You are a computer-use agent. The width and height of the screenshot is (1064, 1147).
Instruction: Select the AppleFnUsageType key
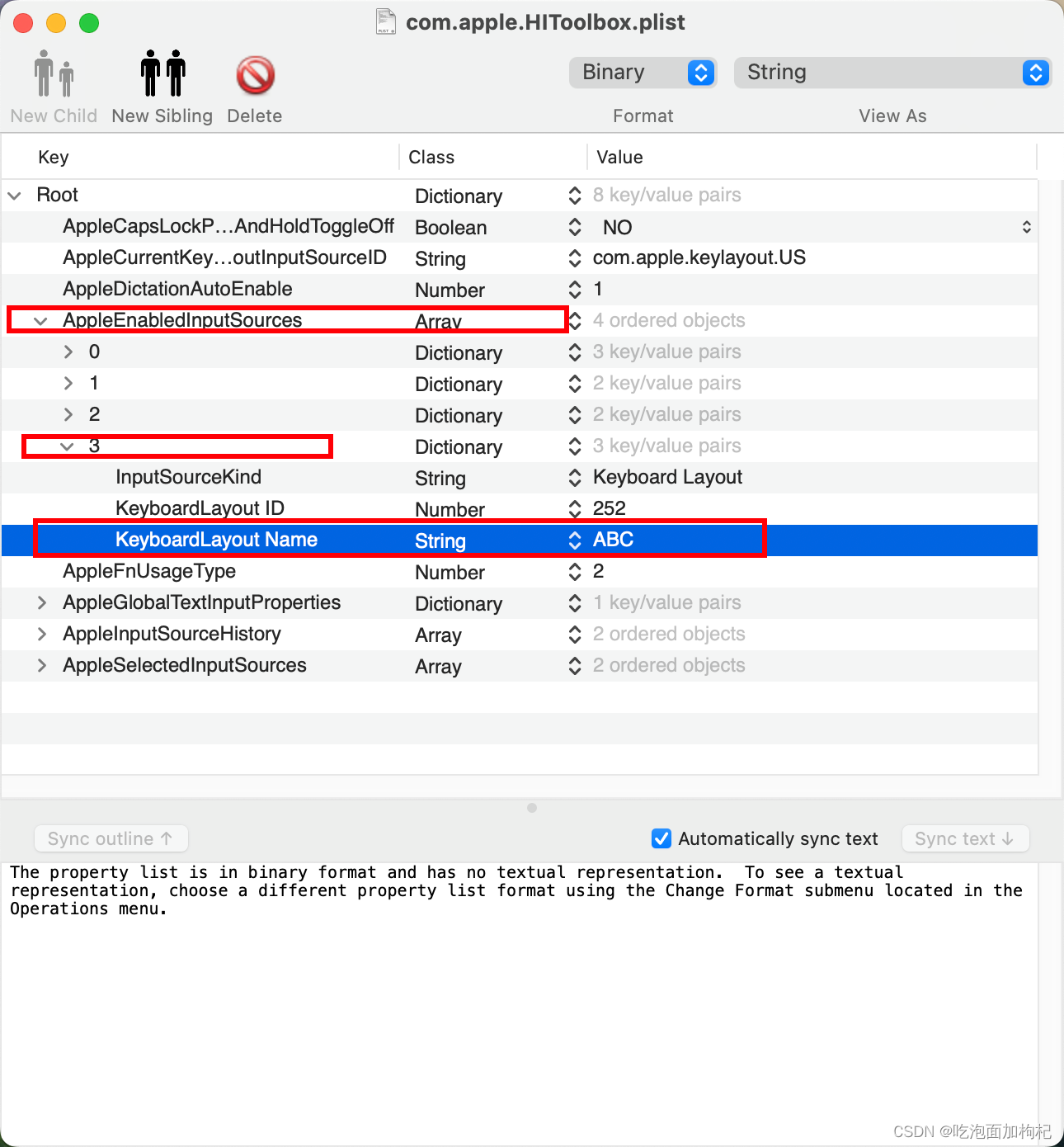pos(149,571)
